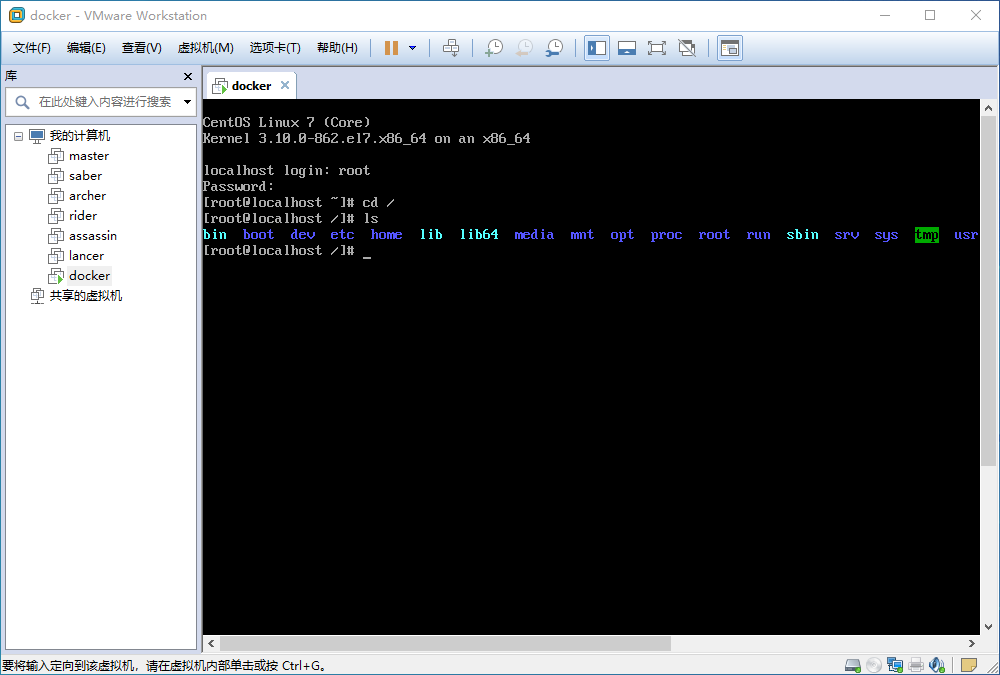Expand the suspend button dropdown arrow
Screen dimensions: 1000x675
pos(410,47)
